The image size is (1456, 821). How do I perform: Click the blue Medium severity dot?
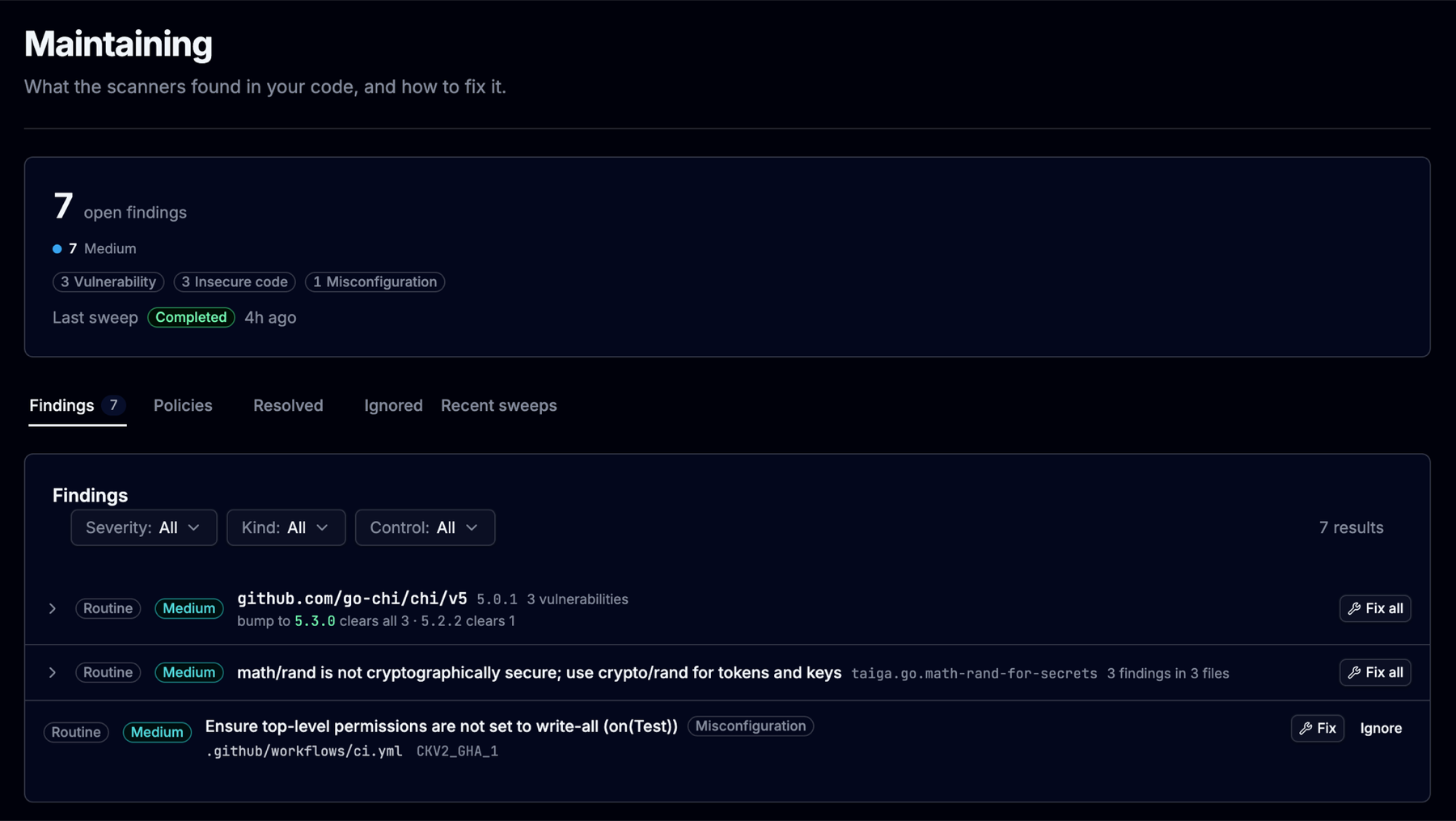click(x=57, y=248)
